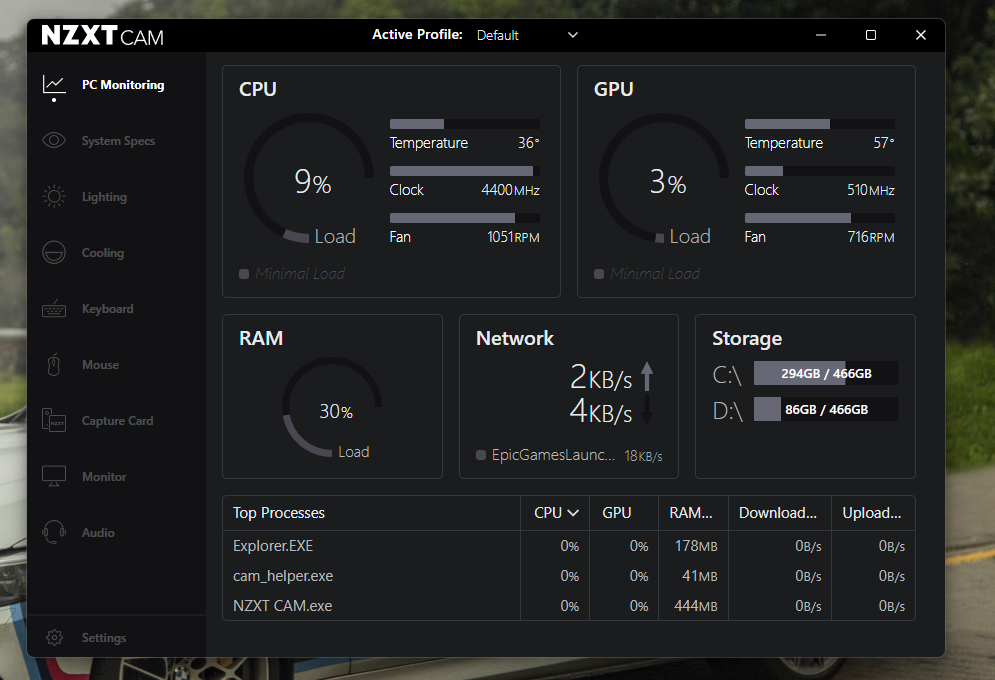Click the network upload arrow icon
The image size is (995, 680).
point(647,376)
